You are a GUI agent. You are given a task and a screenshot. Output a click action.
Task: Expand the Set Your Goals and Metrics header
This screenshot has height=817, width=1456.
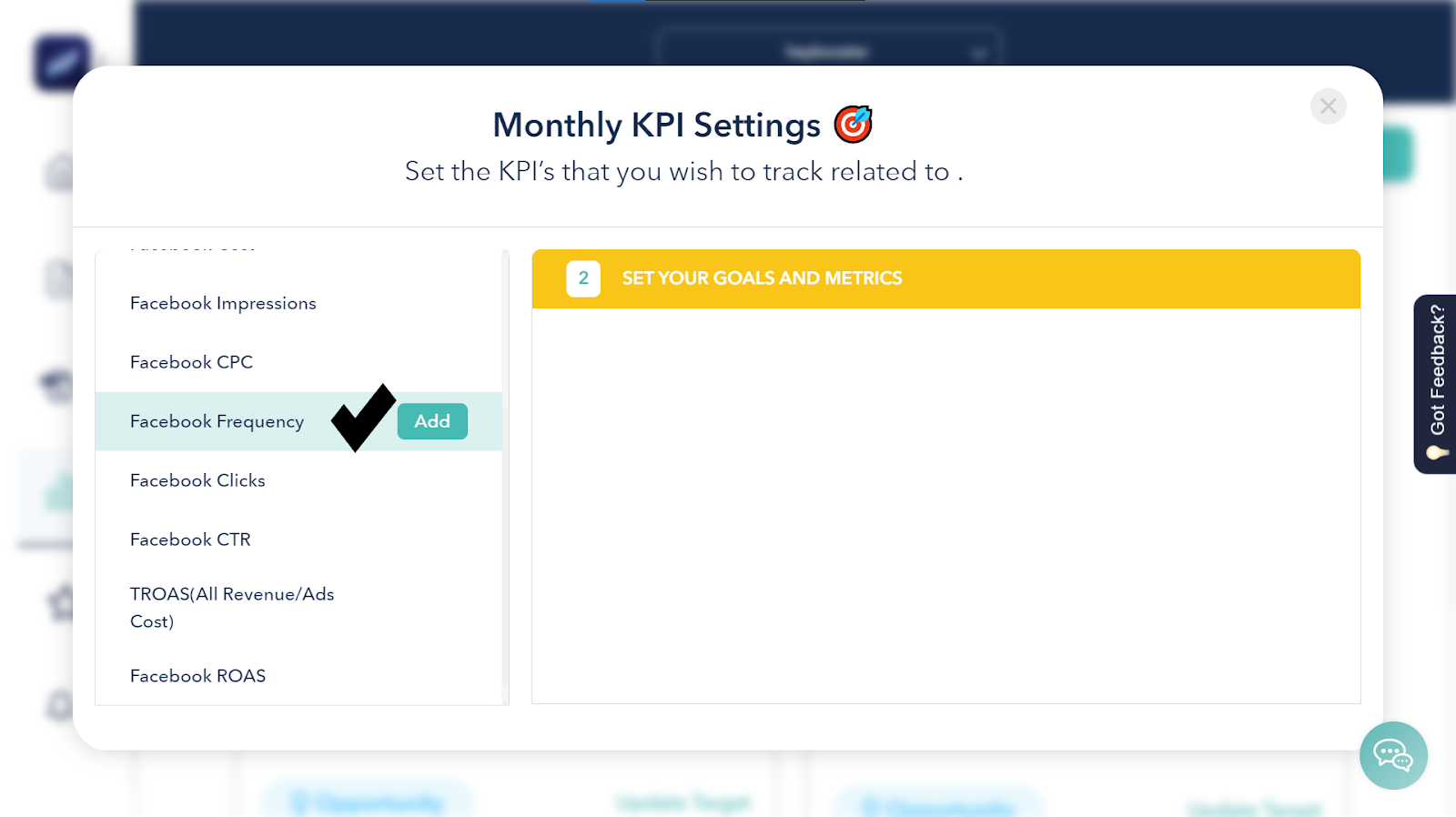[x=762, y=278]
